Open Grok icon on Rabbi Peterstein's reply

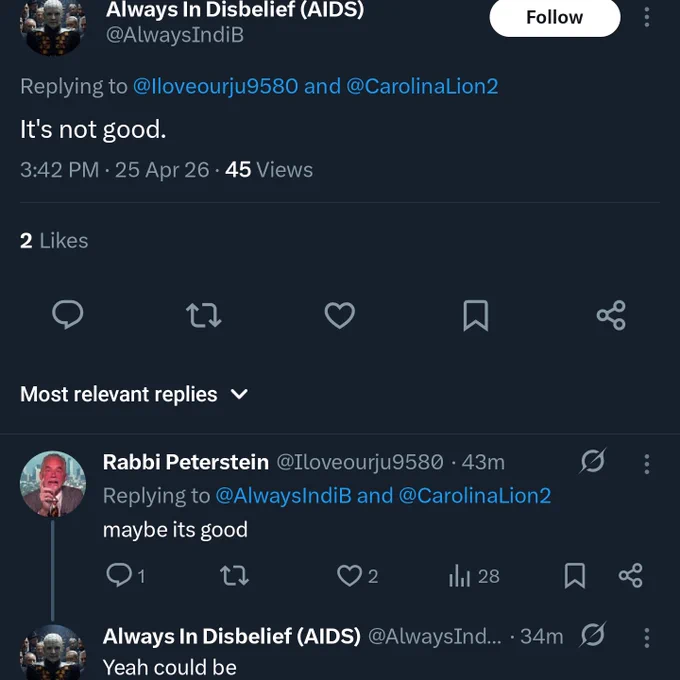(x=592, y=461)
